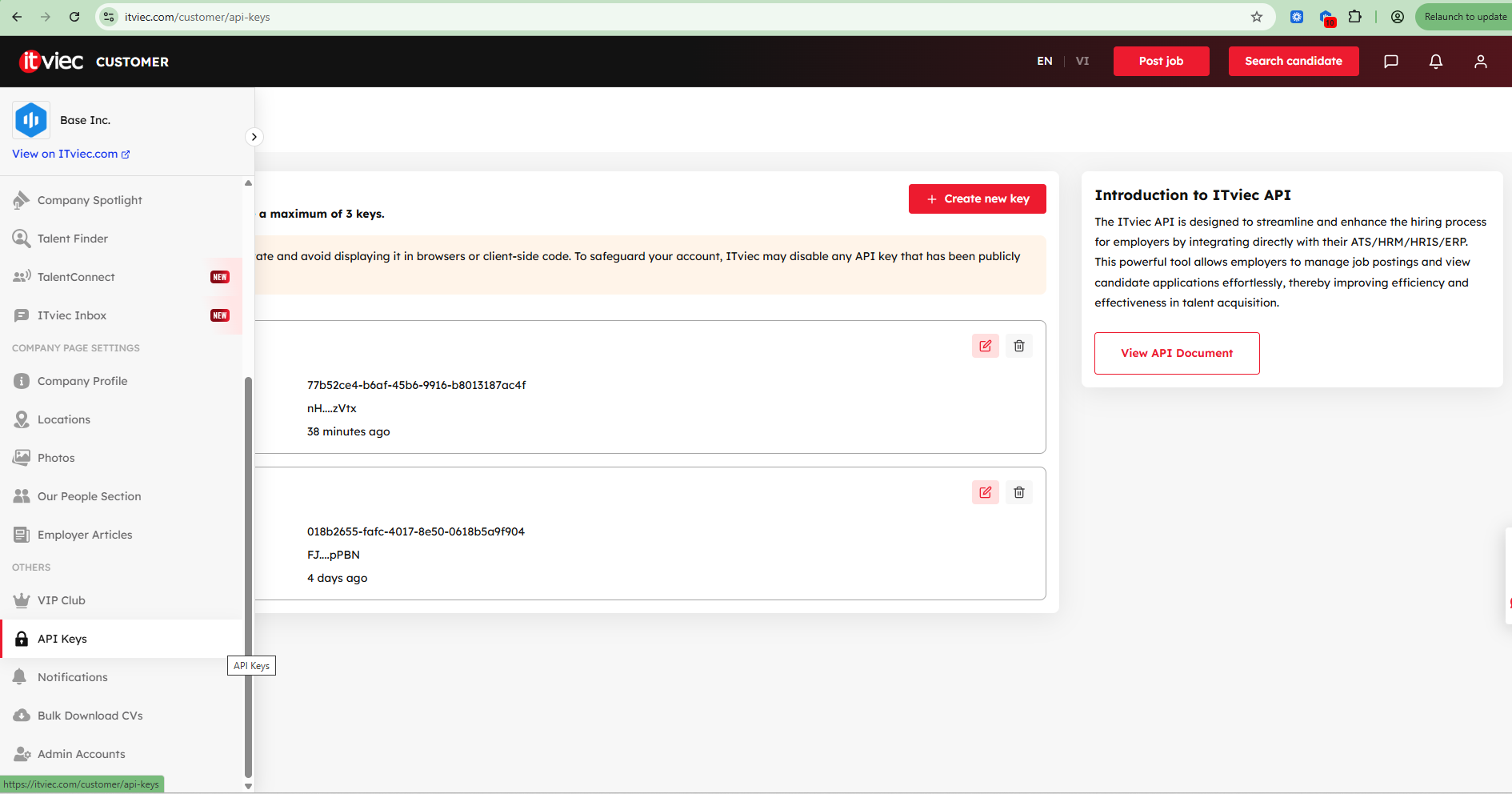Click the Notifications bell icon in sidebar
1512x794 pixels.
20,677
